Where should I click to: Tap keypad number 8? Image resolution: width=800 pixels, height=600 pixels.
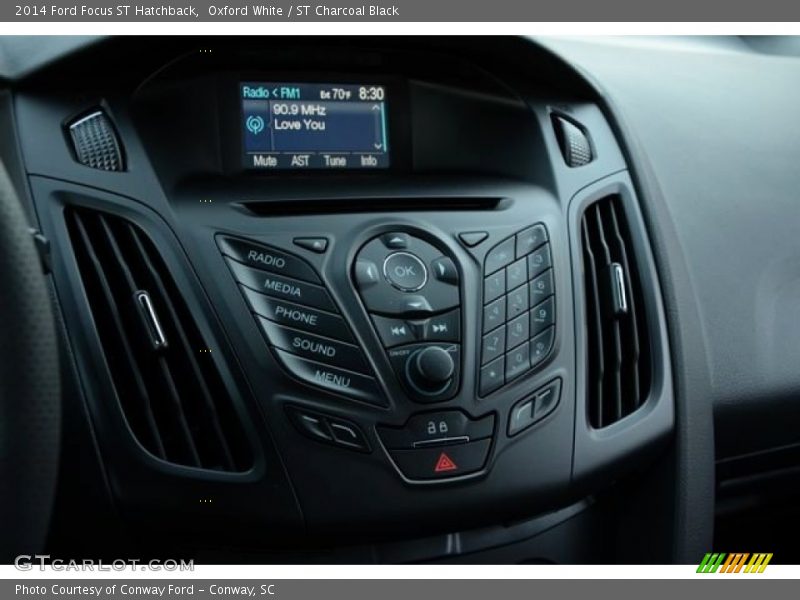[x=517, y=332]
